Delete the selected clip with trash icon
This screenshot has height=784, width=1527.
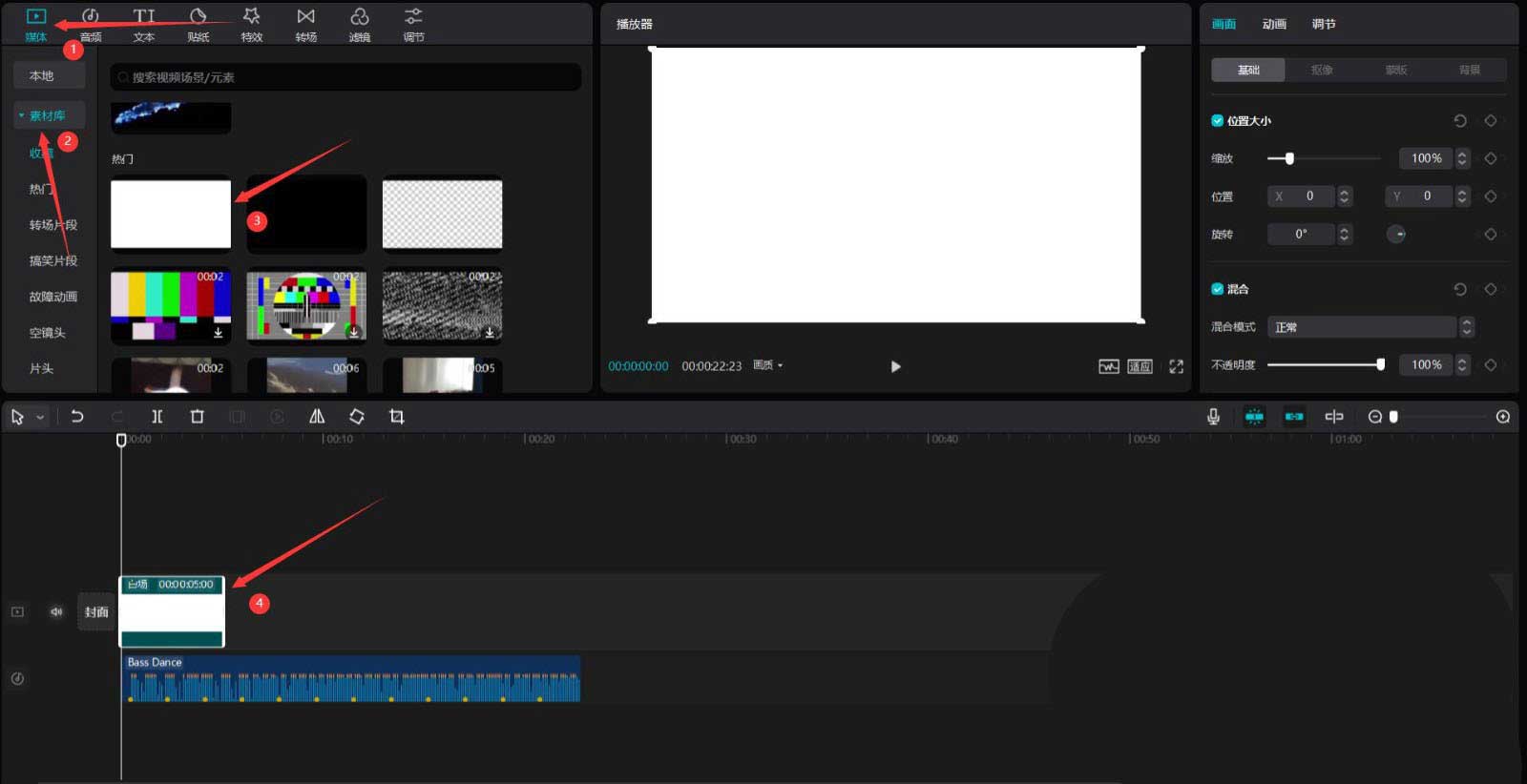pyautogui.click(x=198, y=417)
